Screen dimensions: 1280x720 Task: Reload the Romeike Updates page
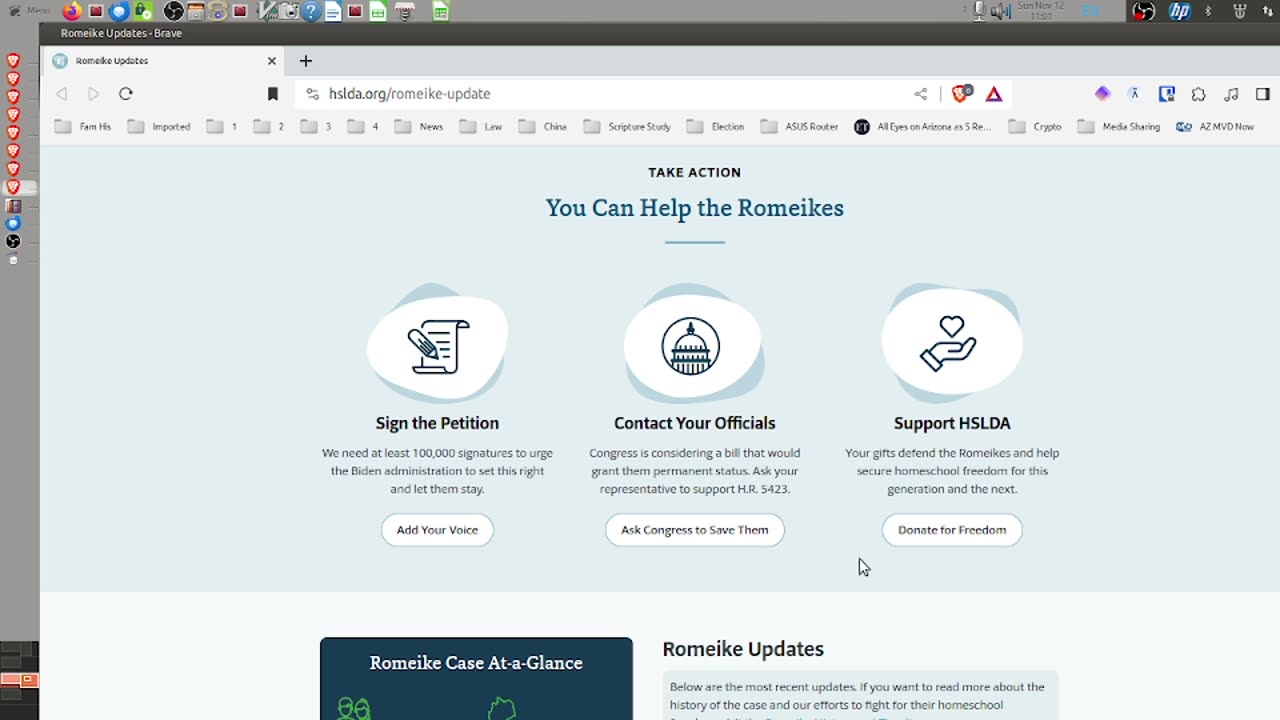click(x=126, y=93)
